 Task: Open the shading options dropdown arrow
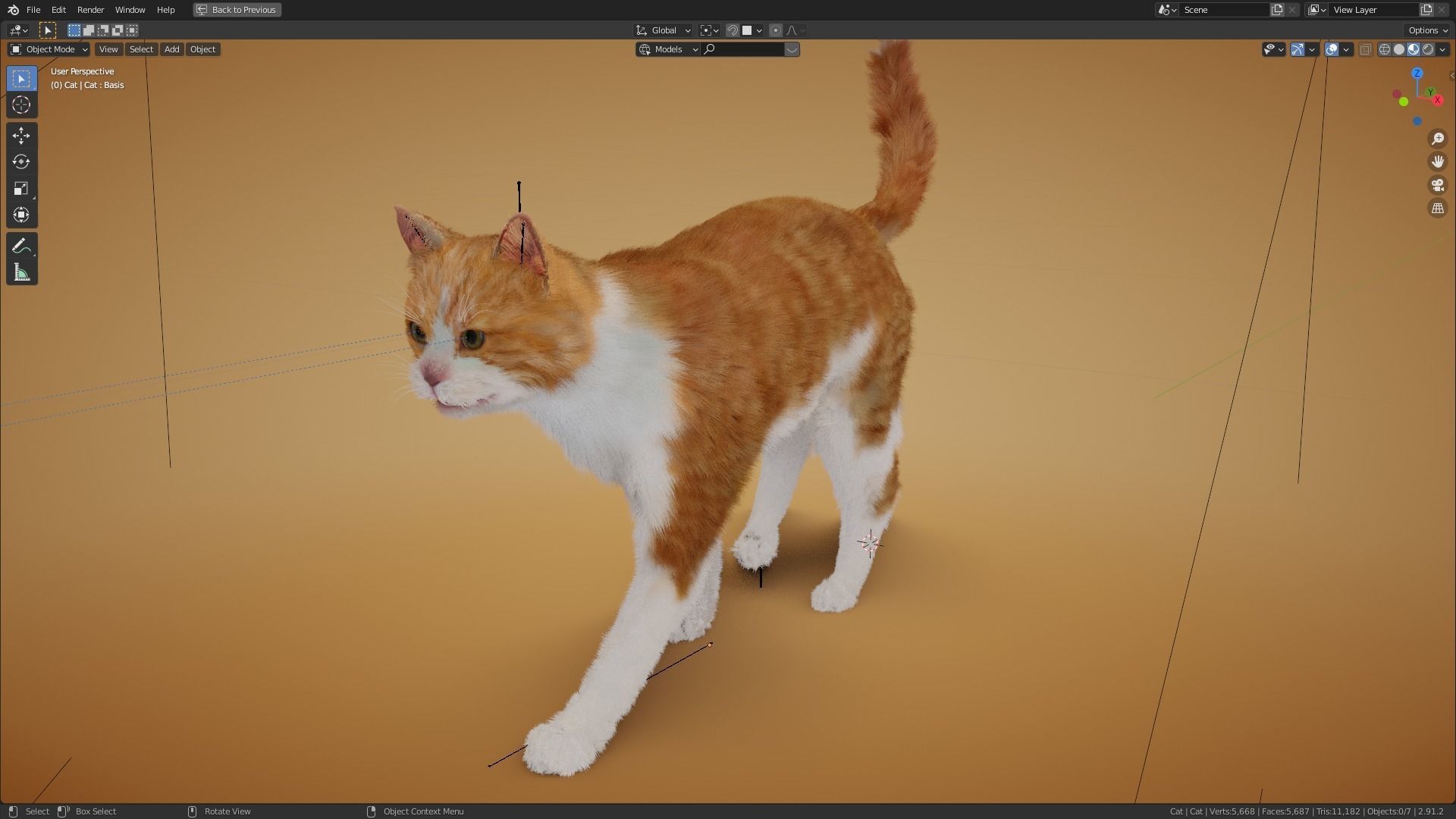tap(1442, 49)
